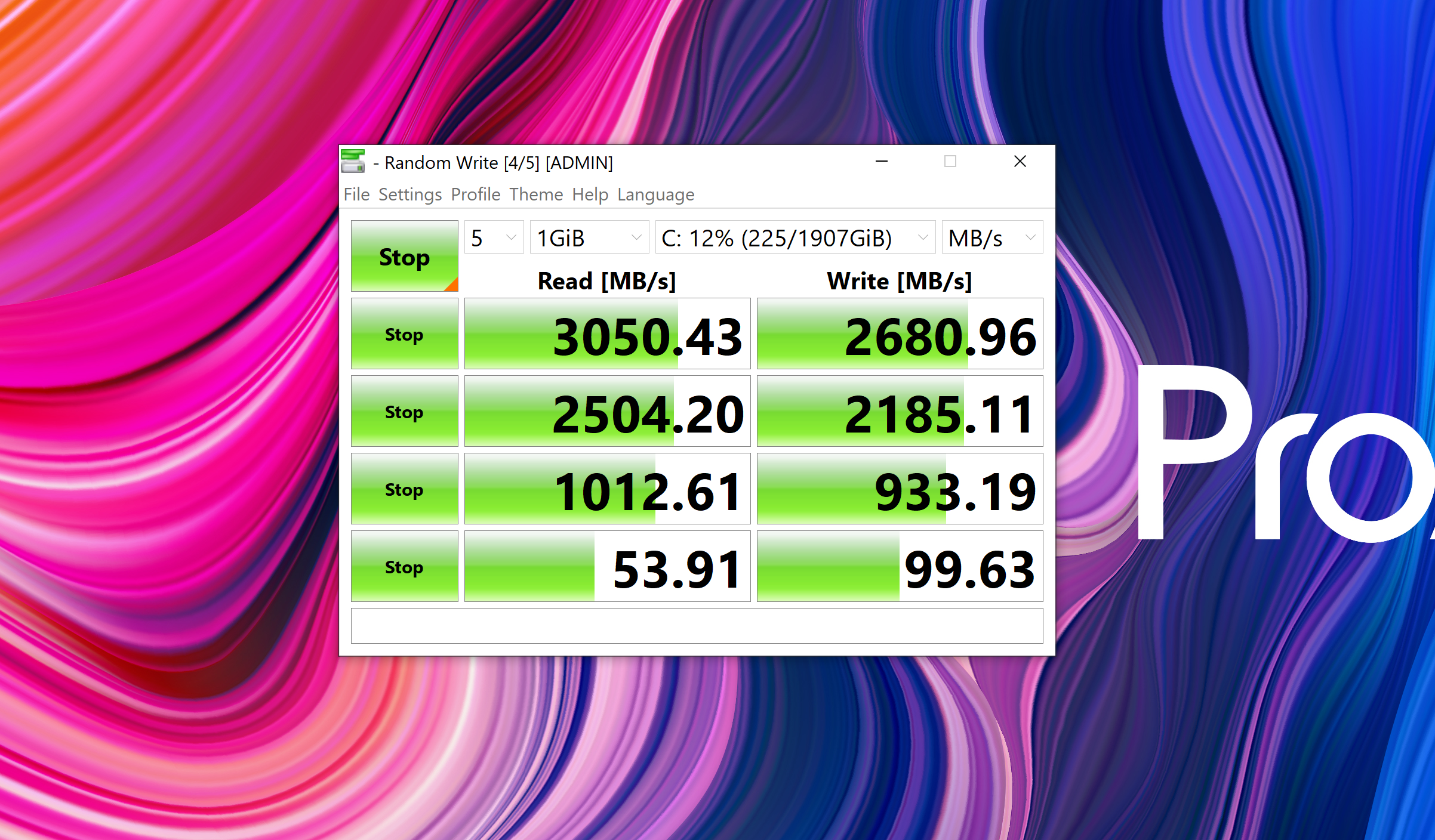Click the large Stop button to halt all tests
Image resolution: width=1435 pixels, height=840 pixels.
point(404,256)
